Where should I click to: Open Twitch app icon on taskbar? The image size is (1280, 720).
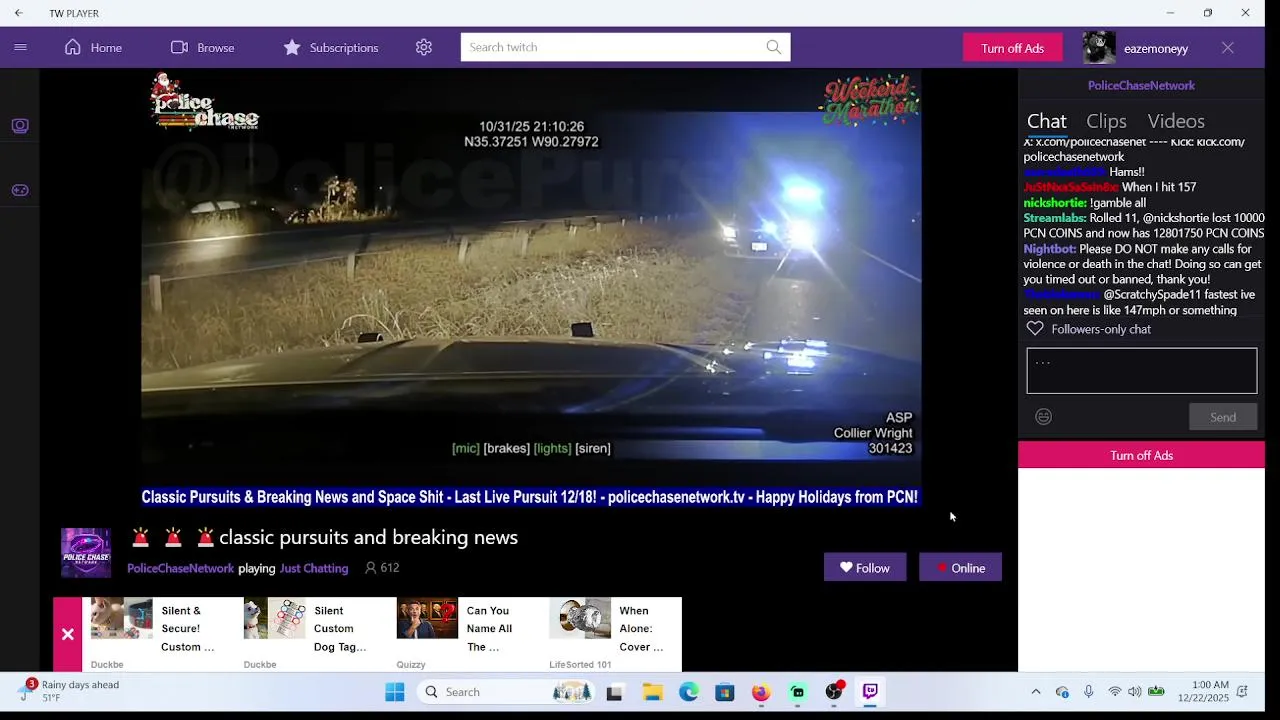coord(870,692)
